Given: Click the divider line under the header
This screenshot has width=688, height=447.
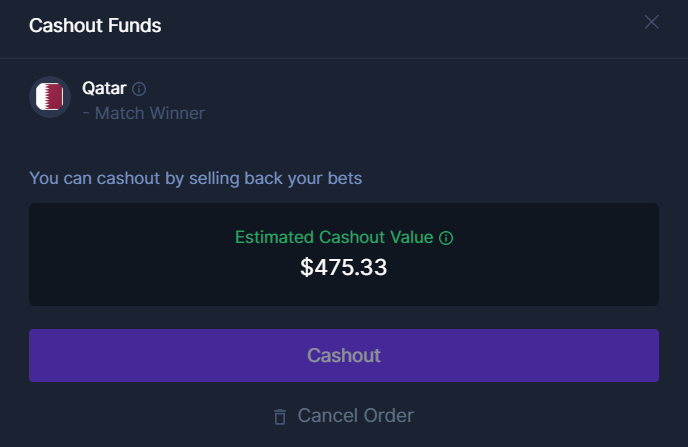Looking at the screenshot, I should (x=344, y=58).
